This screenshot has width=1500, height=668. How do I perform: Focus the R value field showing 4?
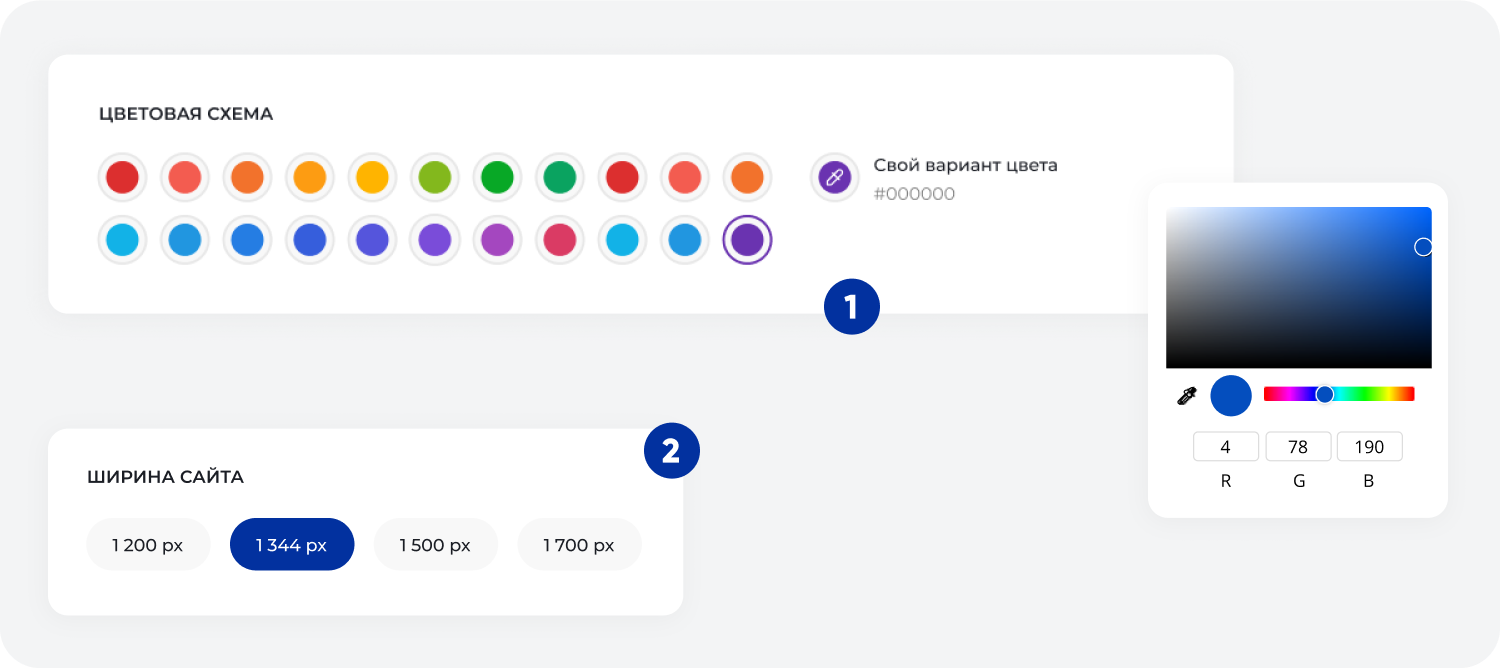click(x=1226, y=446)
